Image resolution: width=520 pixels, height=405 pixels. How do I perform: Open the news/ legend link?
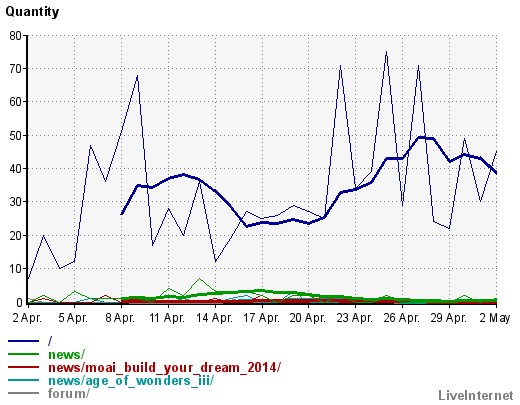coord(67,354)
